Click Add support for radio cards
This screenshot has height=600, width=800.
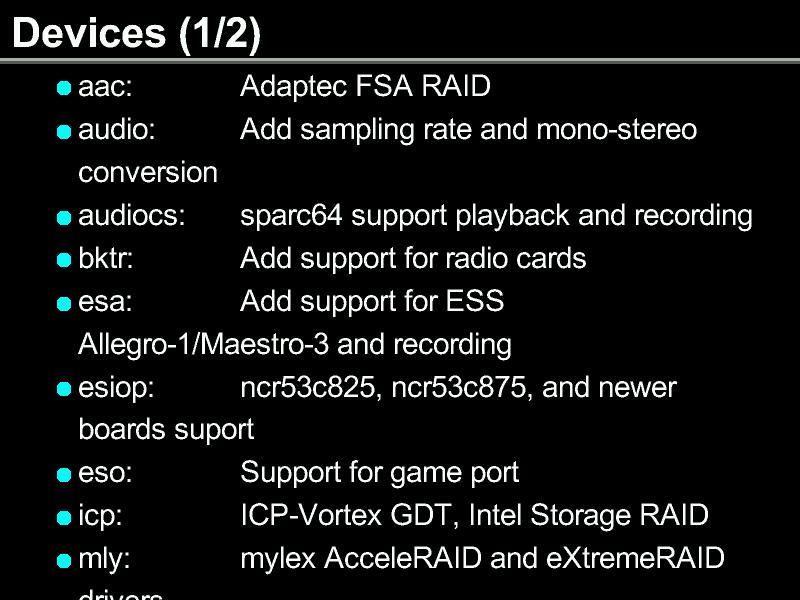pos(413,259)
